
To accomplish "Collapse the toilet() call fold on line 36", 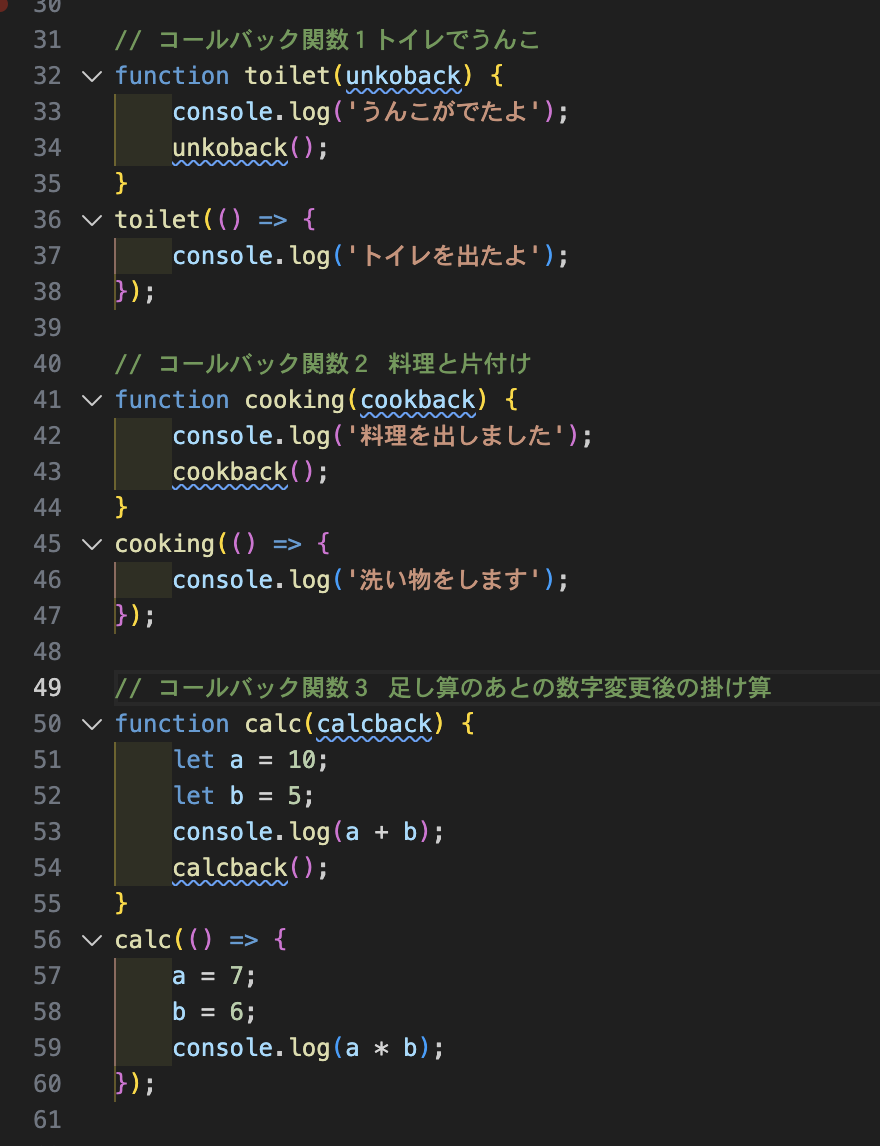I will [x=92, y=220].
